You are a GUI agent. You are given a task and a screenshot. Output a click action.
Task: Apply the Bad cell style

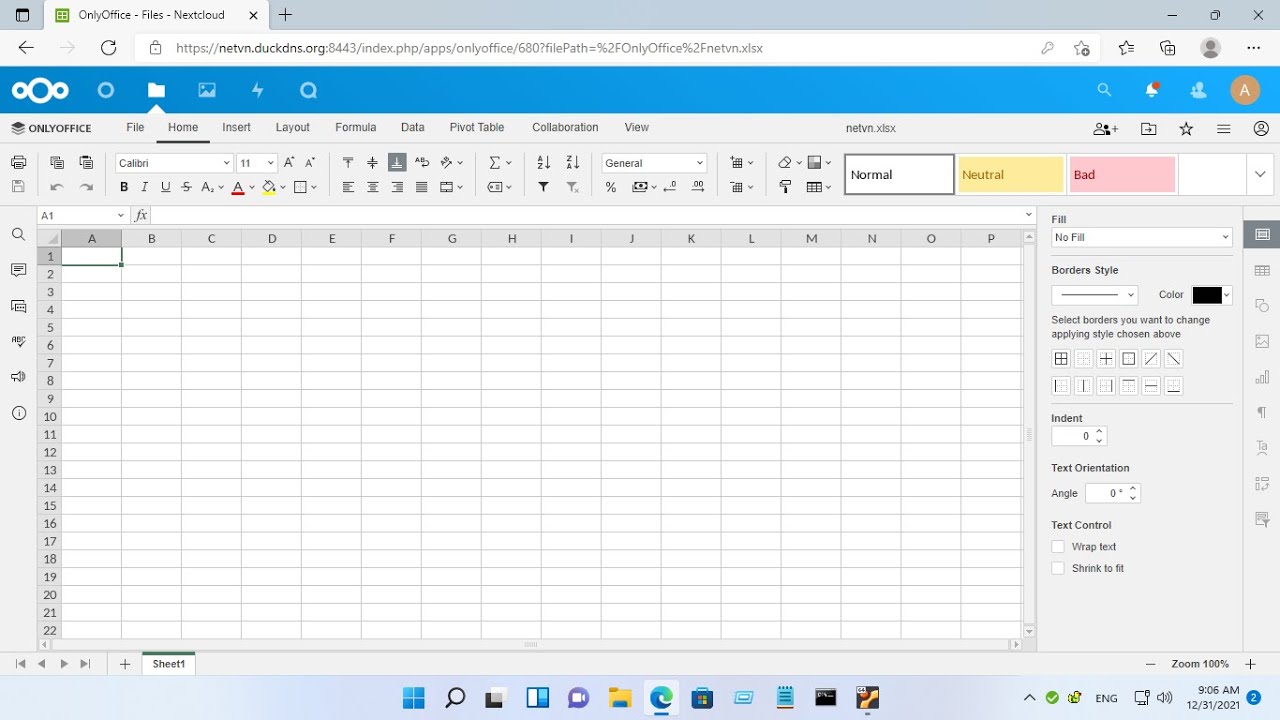pyautogui.click(x=1122, y=174)
